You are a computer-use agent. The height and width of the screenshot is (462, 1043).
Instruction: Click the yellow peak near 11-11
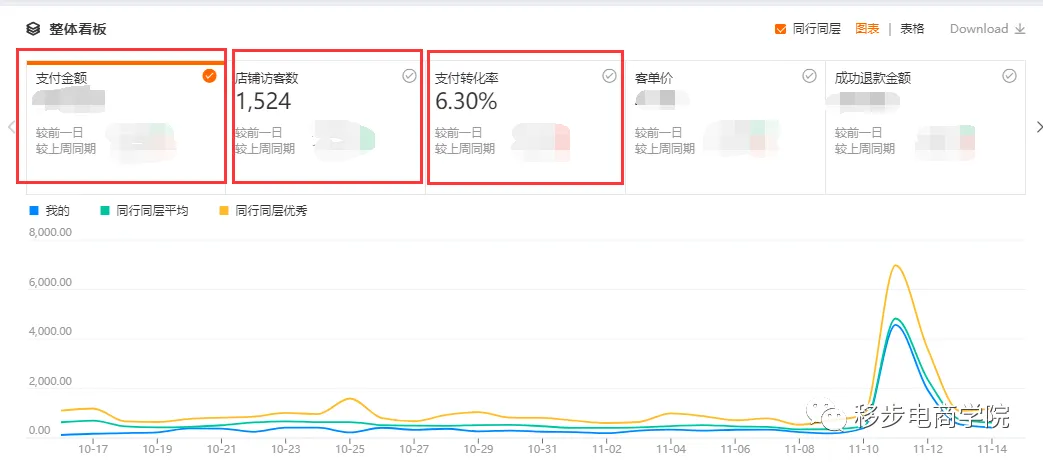(x=896, y=265)
